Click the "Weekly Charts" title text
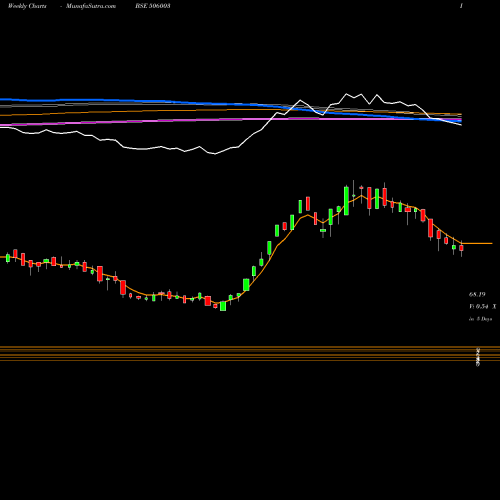Screen dimensions: 500x500 pyautogui.click(x=27, y=6)
